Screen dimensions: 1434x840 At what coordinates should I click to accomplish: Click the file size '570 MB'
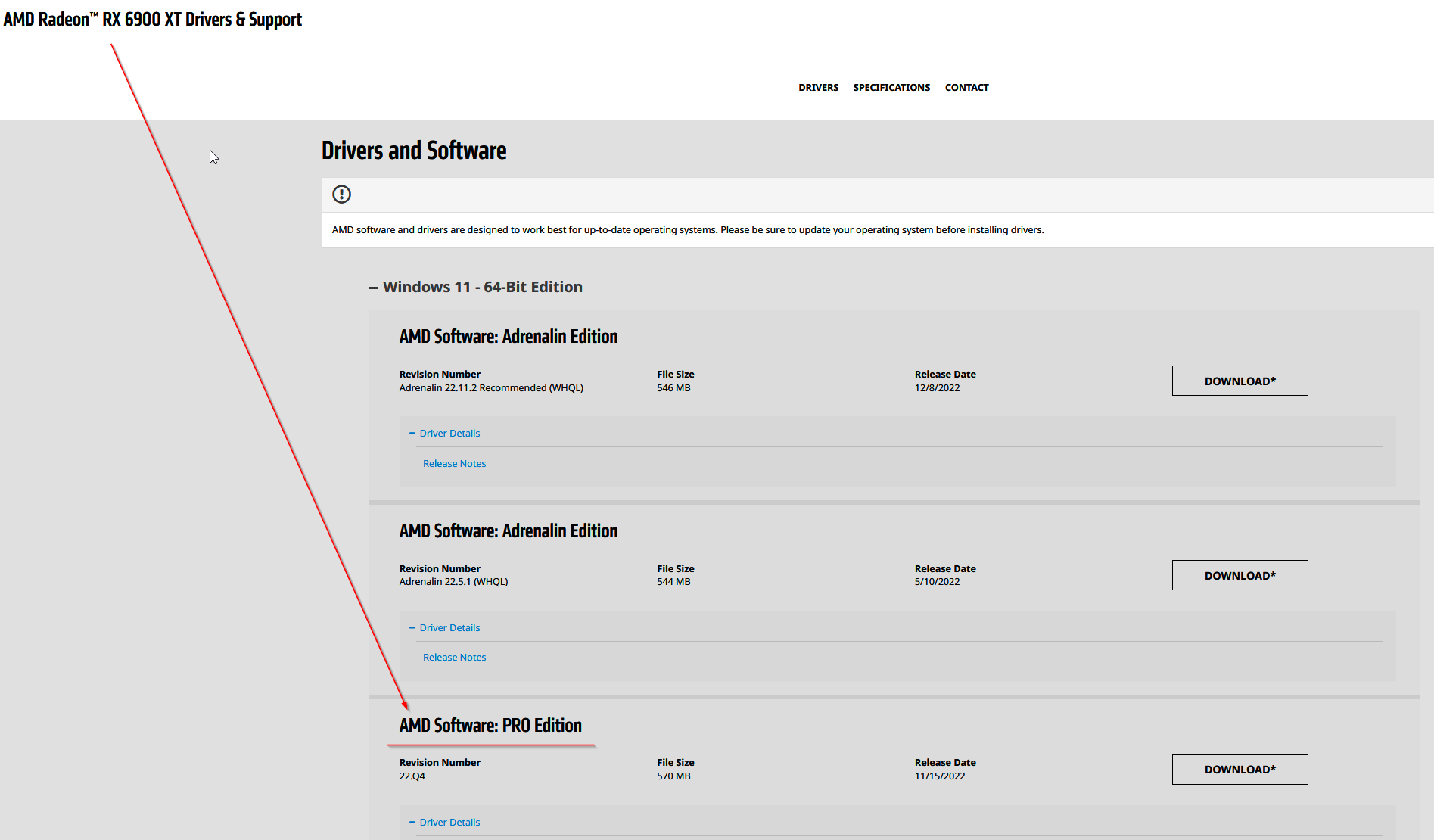coord(673,776)
